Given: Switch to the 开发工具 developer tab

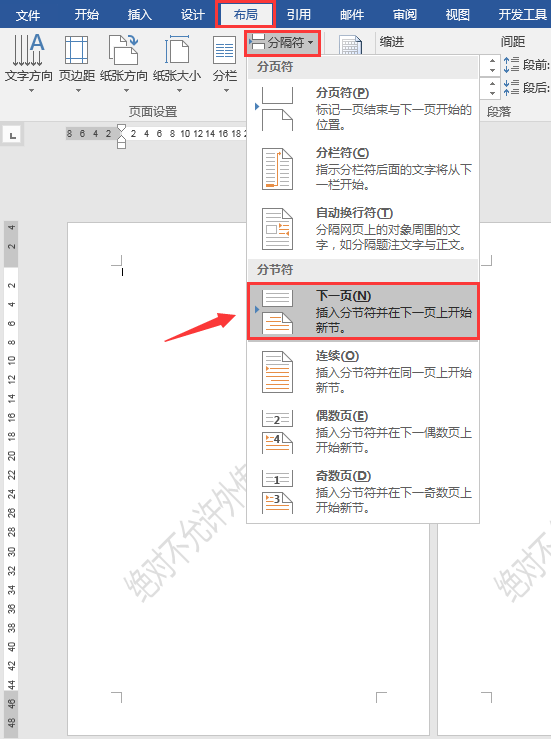Looking at the screenshot, I should [523, 15].
